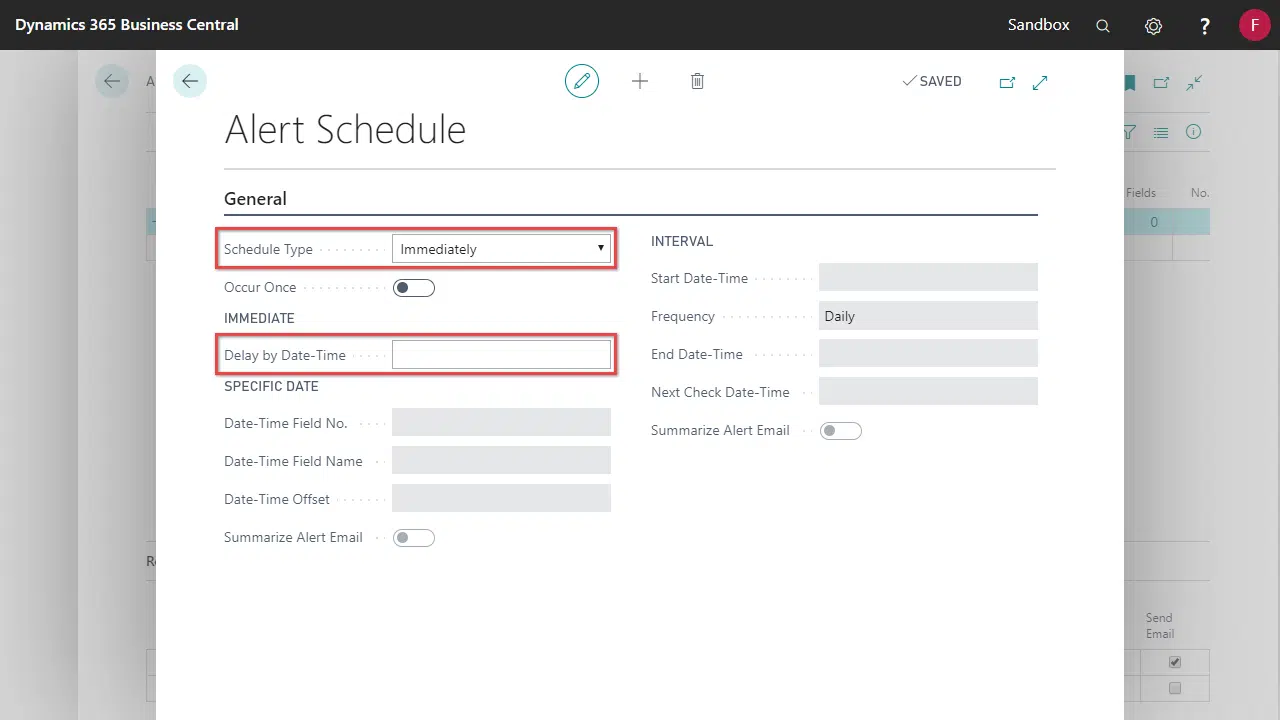Click the plus new record icon

coord(640,81)
